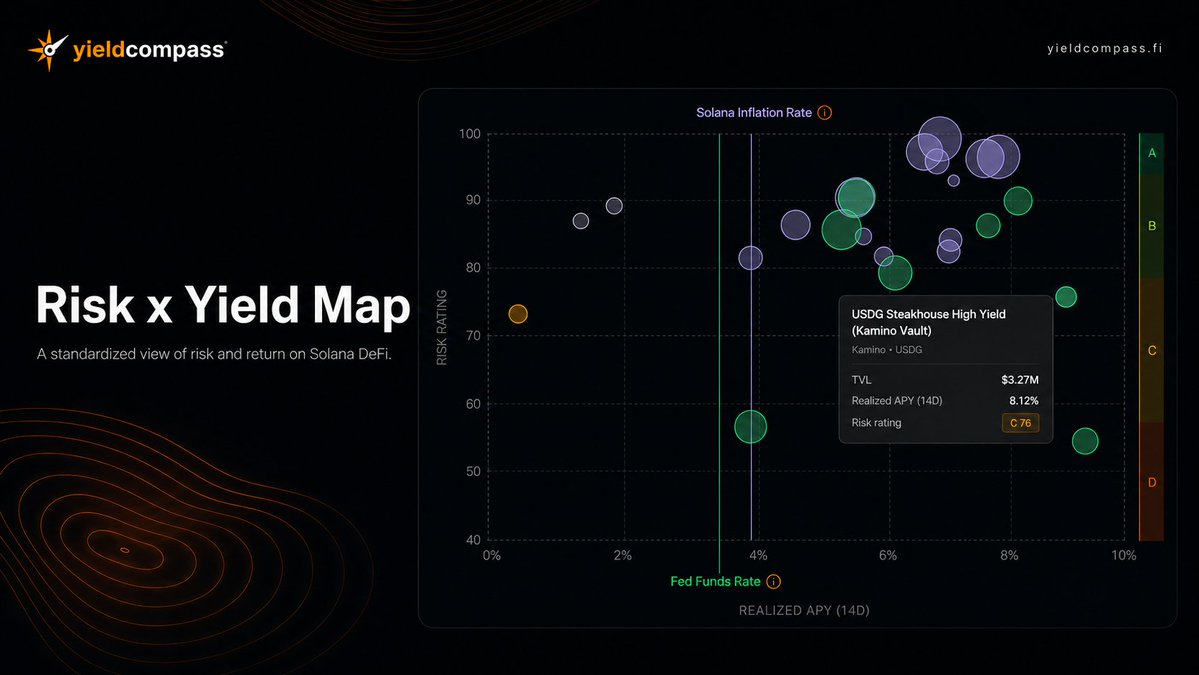This screenshot has width=1199, height=675.
Task: Click the Solana Inflation Rate label
Action: (x=753, y=112)
